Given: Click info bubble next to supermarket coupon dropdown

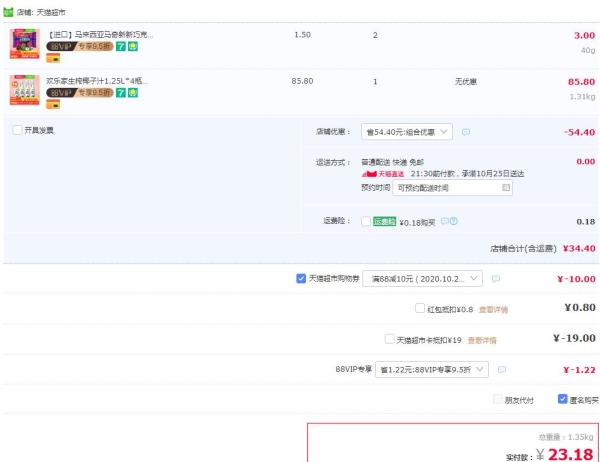Looking at the screenshot, I should pos(496,279).
